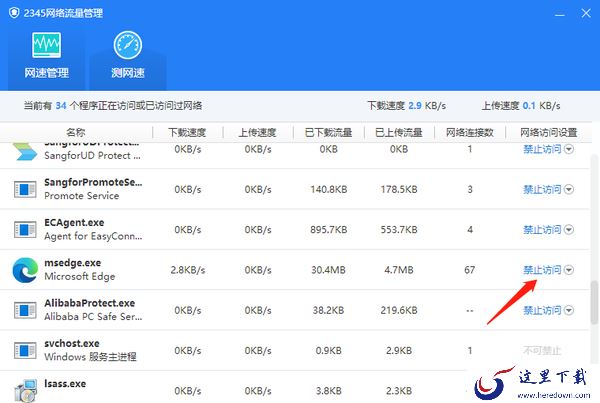
Task: Sort by 网络连接数 column header
Action: click(470, 132)
